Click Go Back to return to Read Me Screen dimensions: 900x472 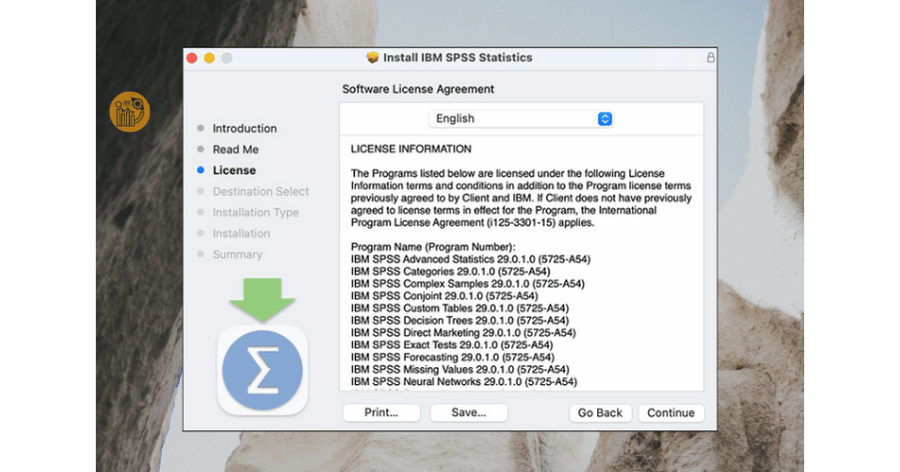pyautogui.click(x=600, y=413)
